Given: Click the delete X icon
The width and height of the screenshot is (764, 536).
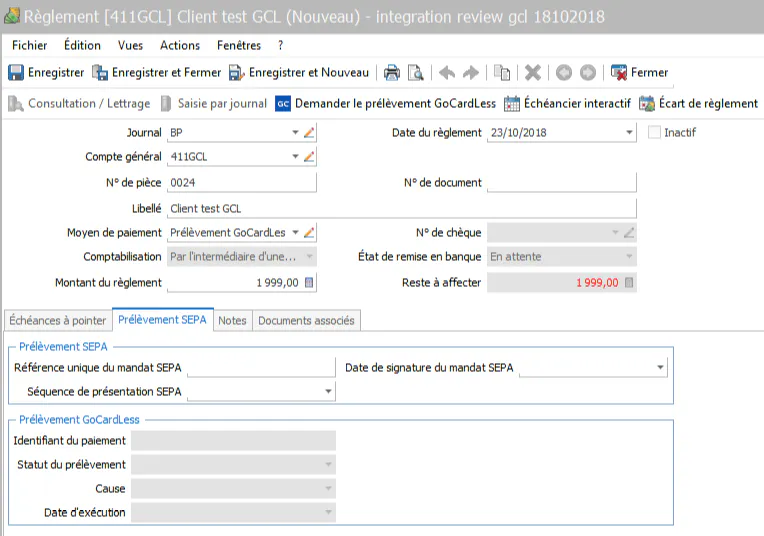Looking at the screenshot, I should point(533,73).
